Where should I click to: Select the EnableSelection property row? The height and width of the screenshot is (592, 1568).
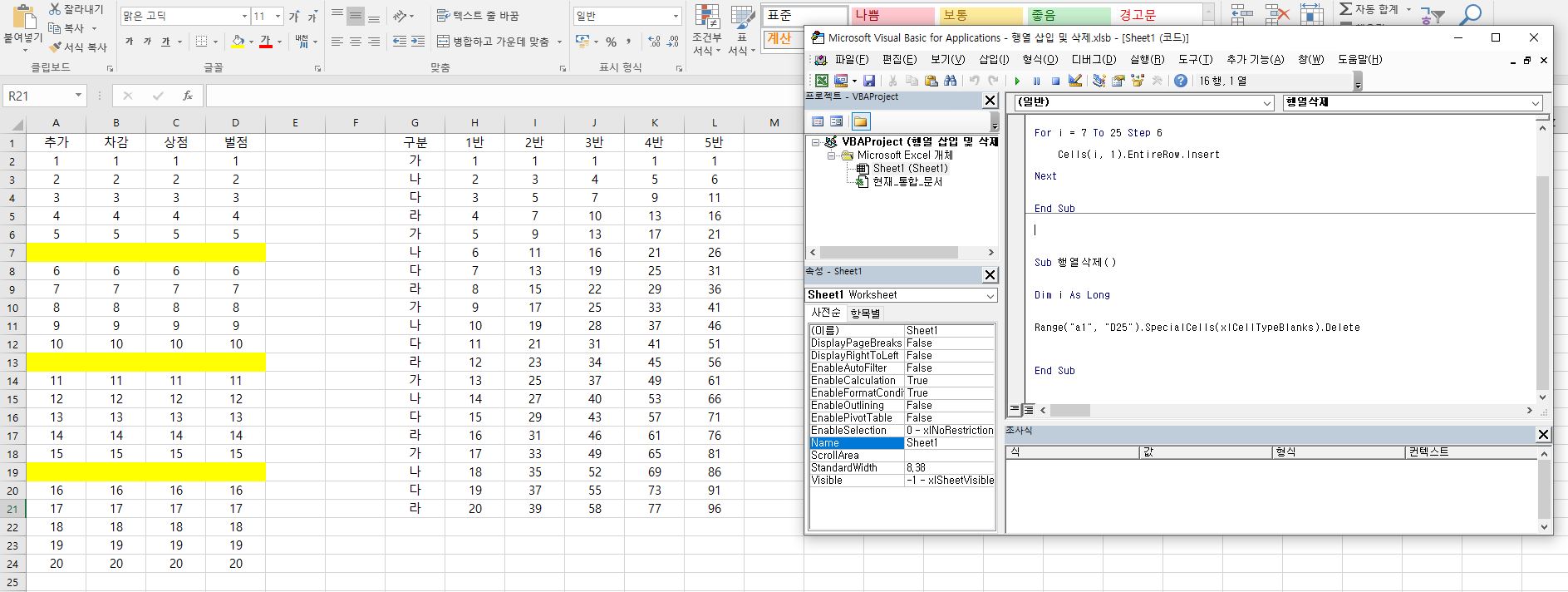point(902,431)
